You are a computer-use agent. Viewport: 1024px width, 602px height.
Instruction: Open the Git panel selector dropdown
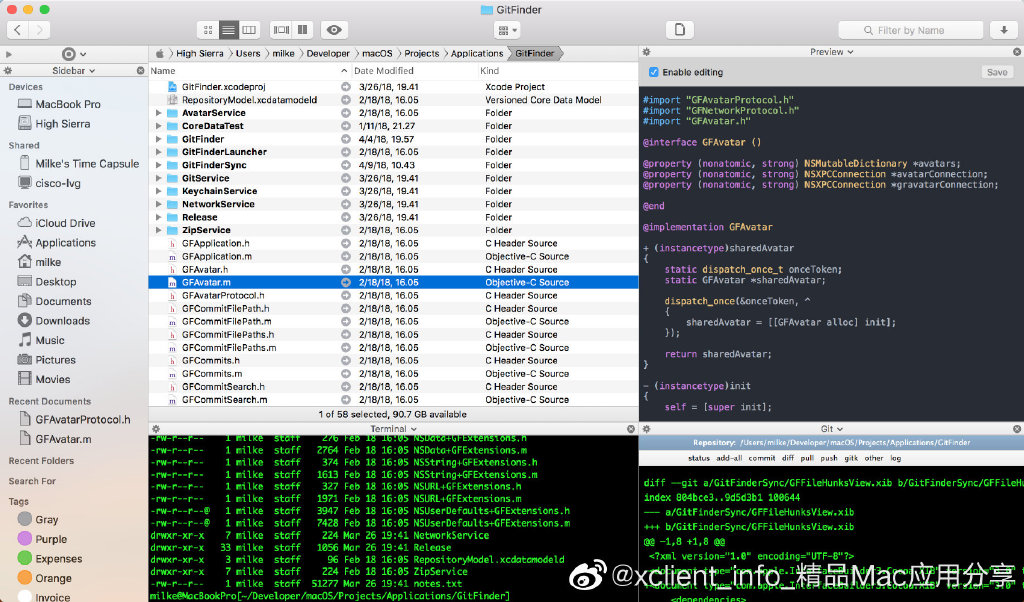(831, 429)
